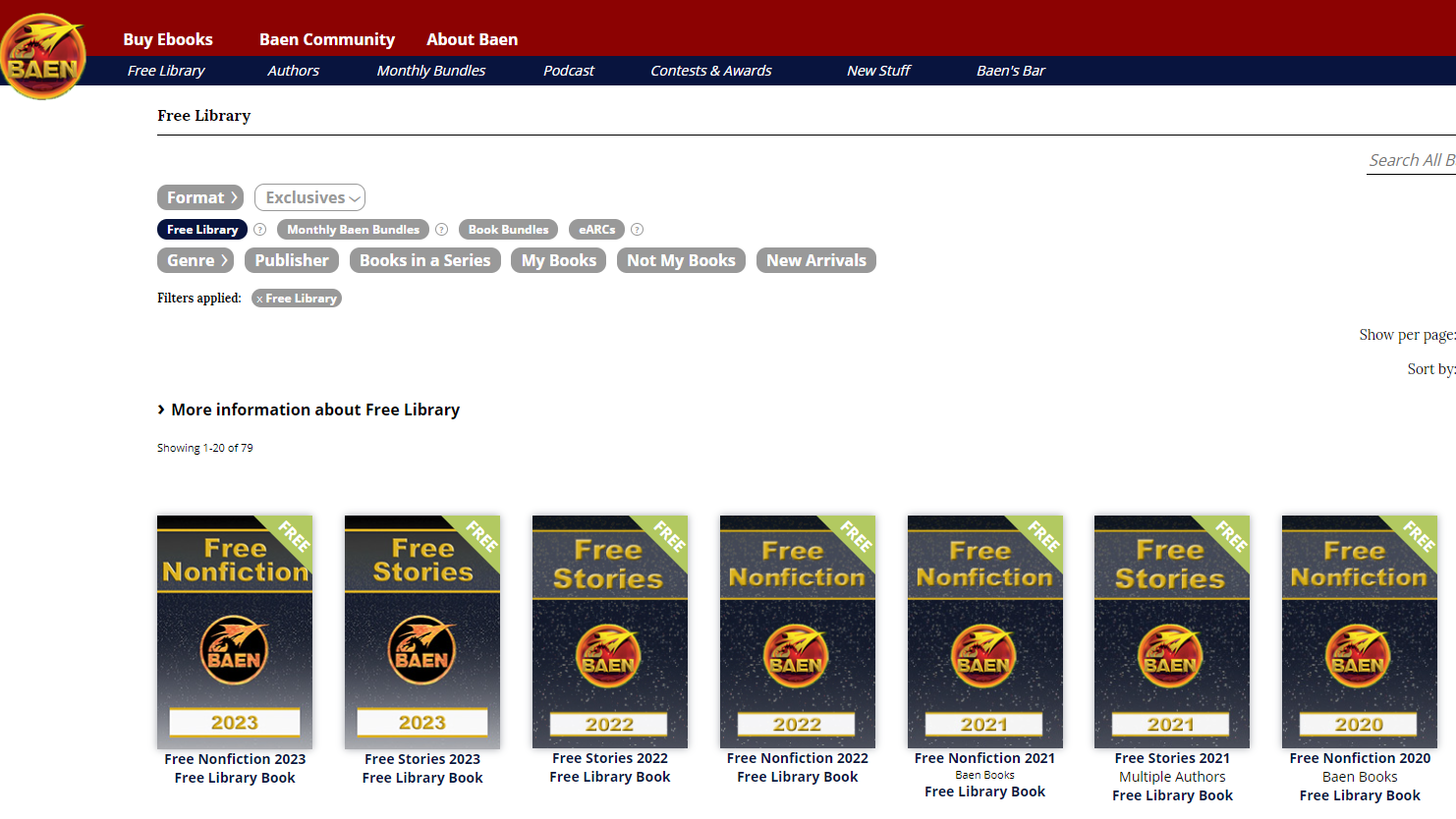Open the Free Nonfiction 2023 book cover
Image resolution: width=1456 pixels, height=819 pixels.
pyautogui.click(x=235, y=632)
